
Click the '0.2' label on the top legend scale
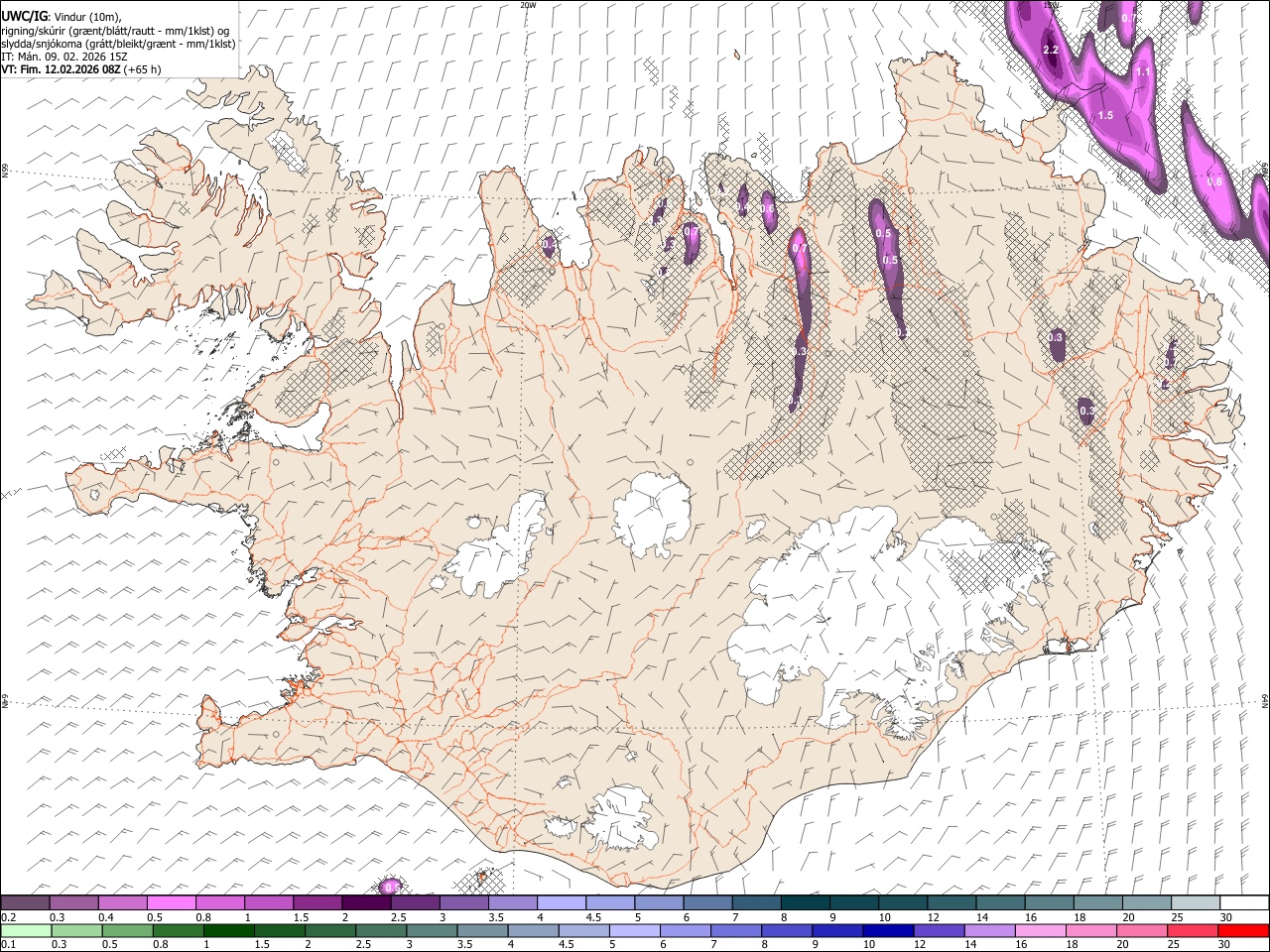pos(9,917)
